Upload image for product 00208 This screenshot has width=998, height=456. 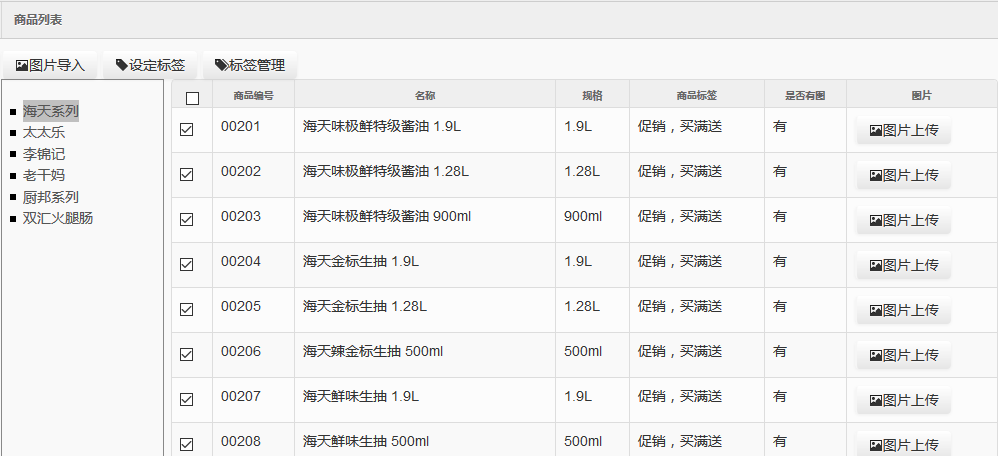tap(904, 445)
